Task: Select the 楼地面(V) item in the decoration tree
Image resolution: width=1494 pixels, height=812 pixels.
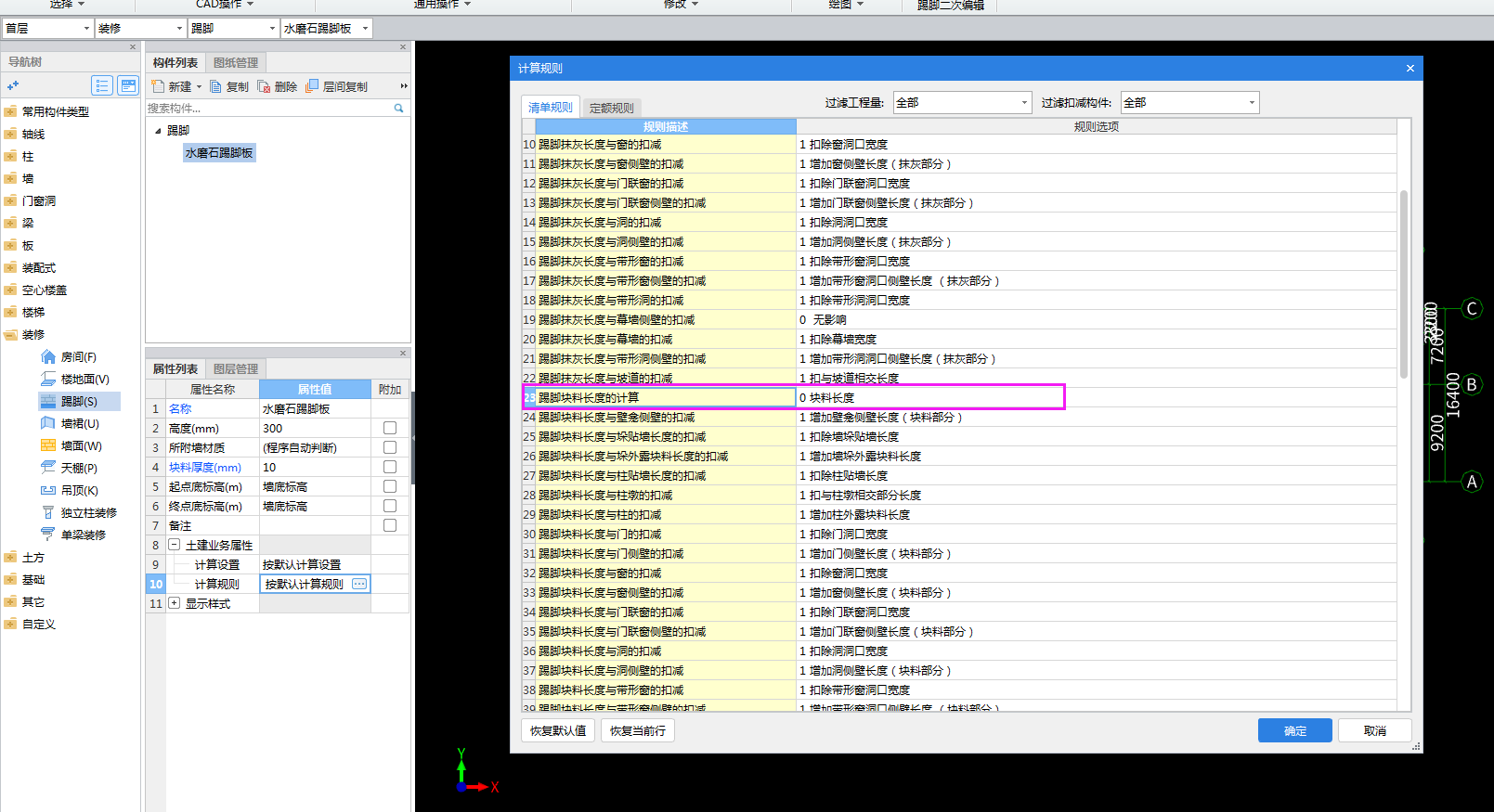Action: [75, 379]
